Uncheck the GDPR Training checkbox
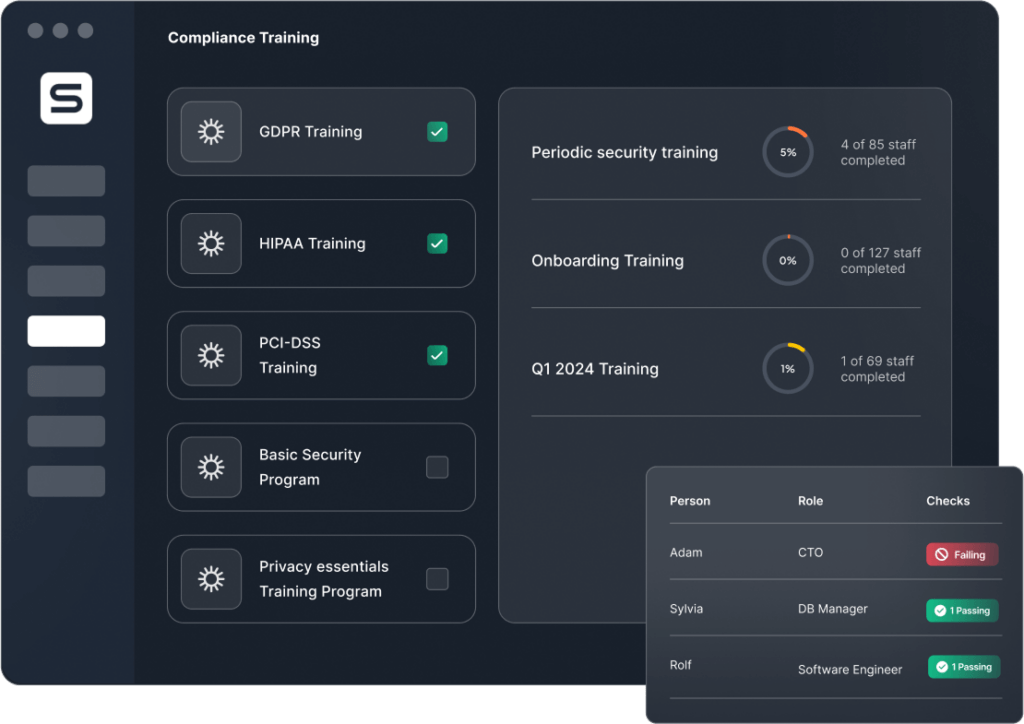 [x=437, y=131]
